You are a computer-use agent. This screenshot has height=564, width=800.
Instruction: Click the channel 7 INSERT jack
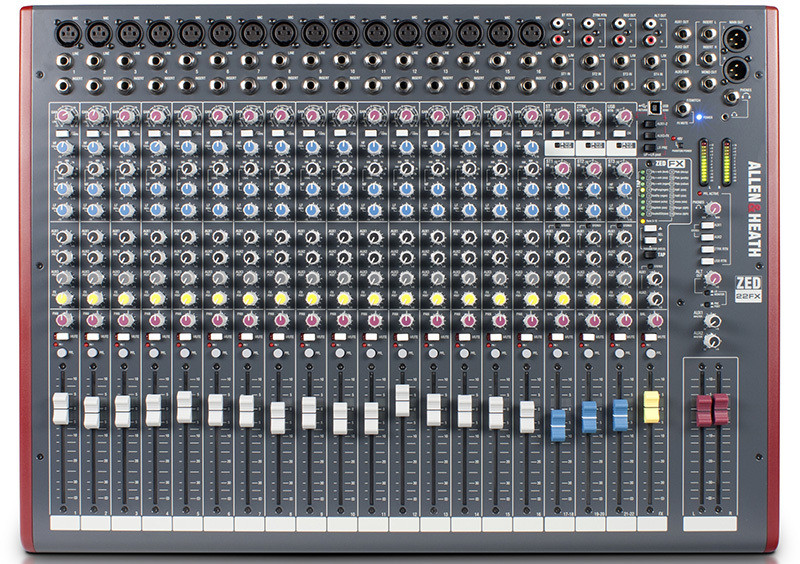pos(249,85)
